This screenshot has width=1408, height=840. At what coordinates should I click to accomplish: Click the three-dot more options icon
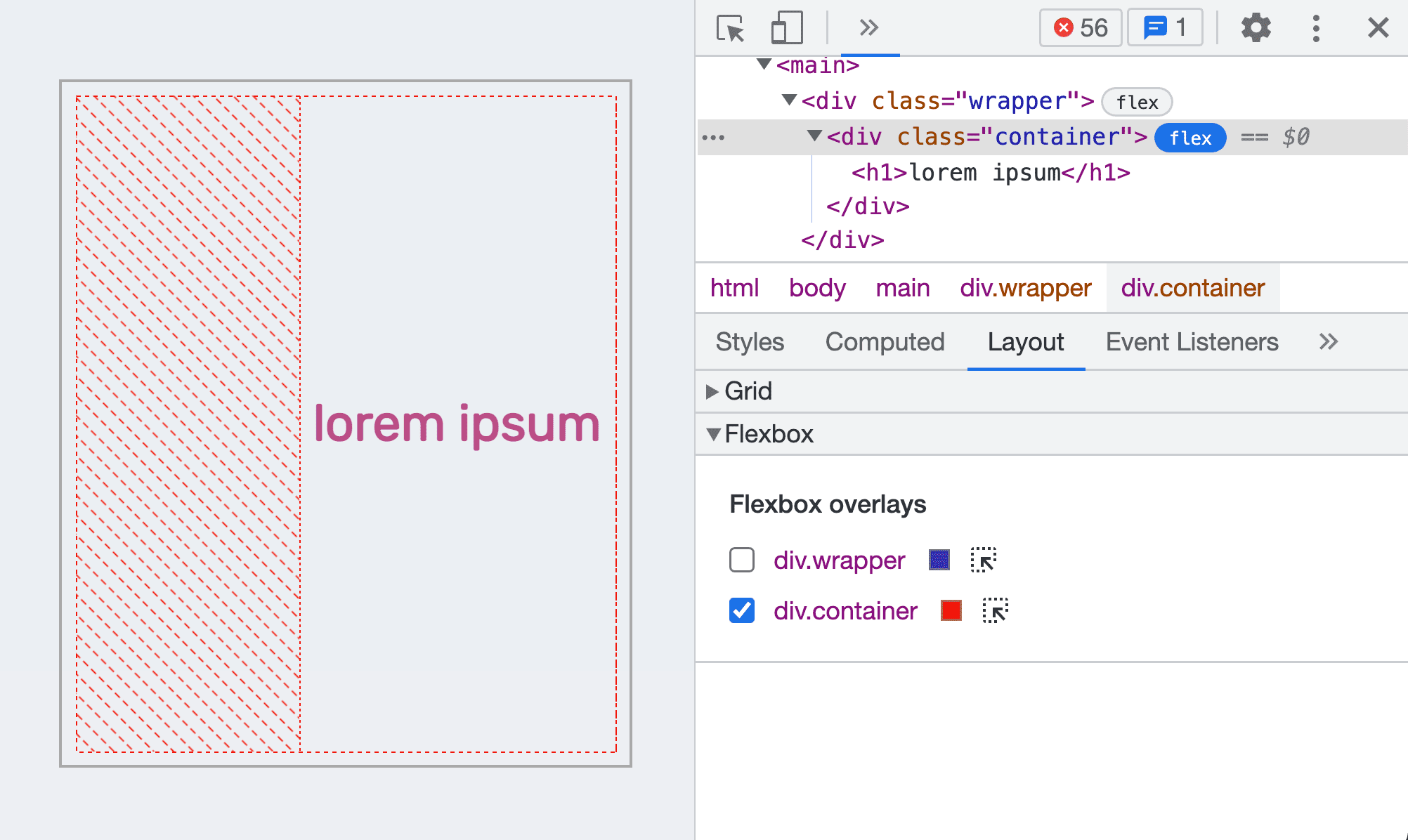[x=1316, y=25]
